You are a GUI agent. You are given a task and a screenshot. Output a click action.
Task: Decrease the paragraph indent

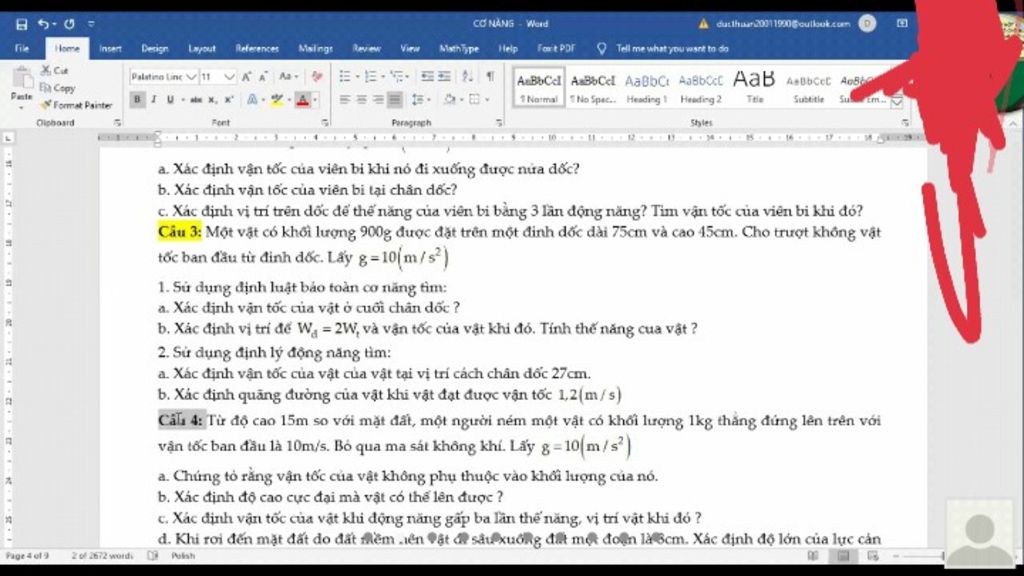pyautogui.click(x=427, y=77)
